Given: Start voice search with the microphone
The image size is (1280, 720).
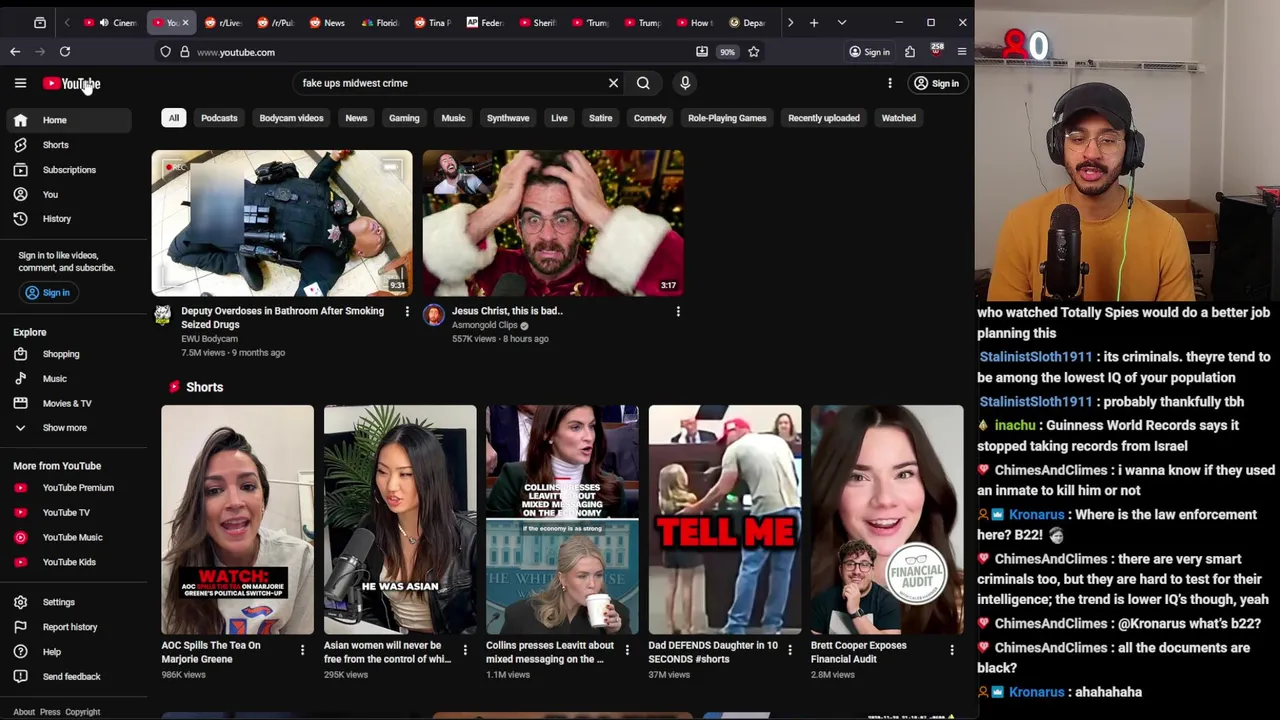Looking at the screenshot, I should [685, 83].
